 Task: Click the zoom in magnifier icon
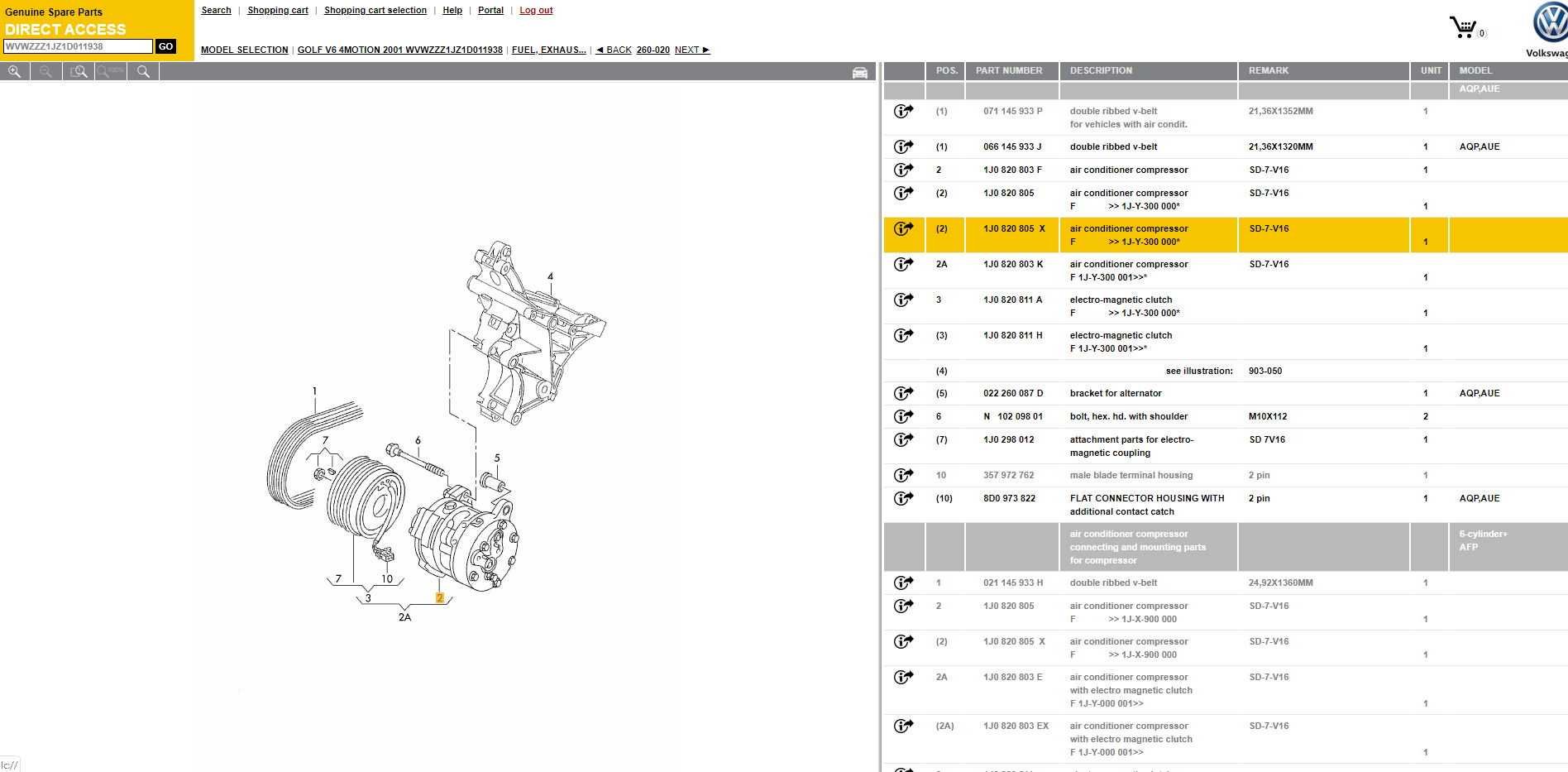click(15, 72)
